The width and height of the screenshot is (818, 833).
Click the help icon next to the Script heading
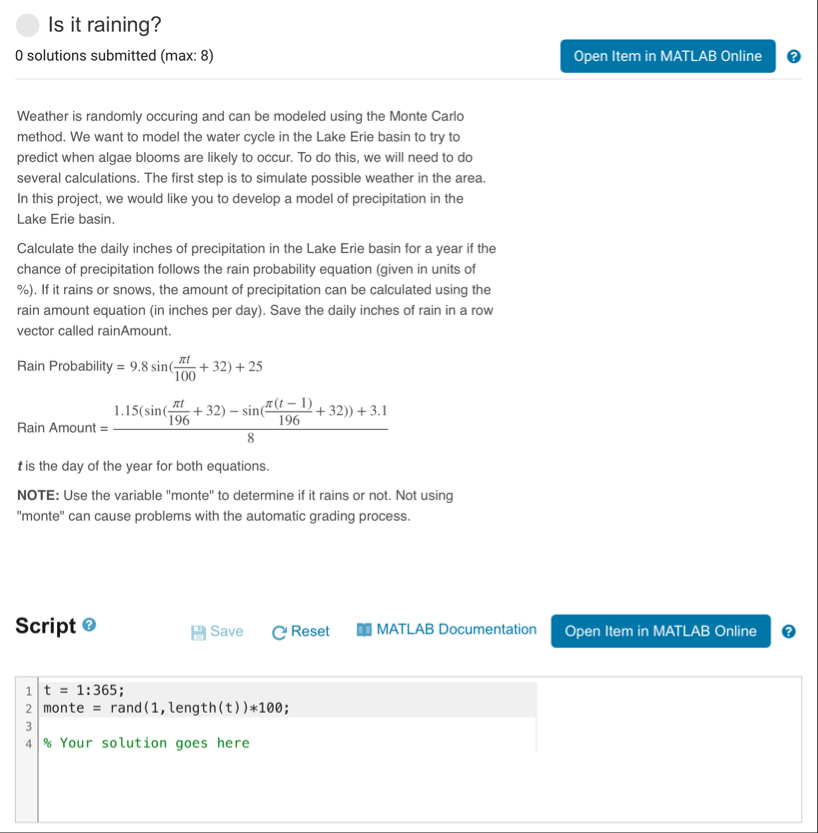coord(89,625)
